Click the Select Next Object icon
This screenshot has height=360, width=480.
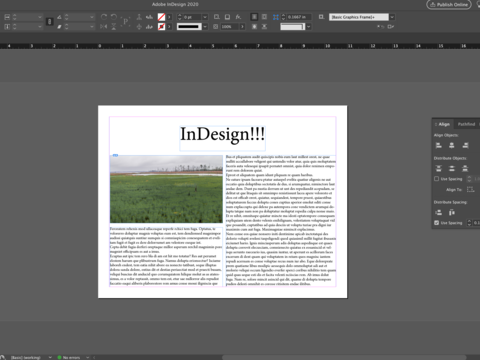click(149, 27)
